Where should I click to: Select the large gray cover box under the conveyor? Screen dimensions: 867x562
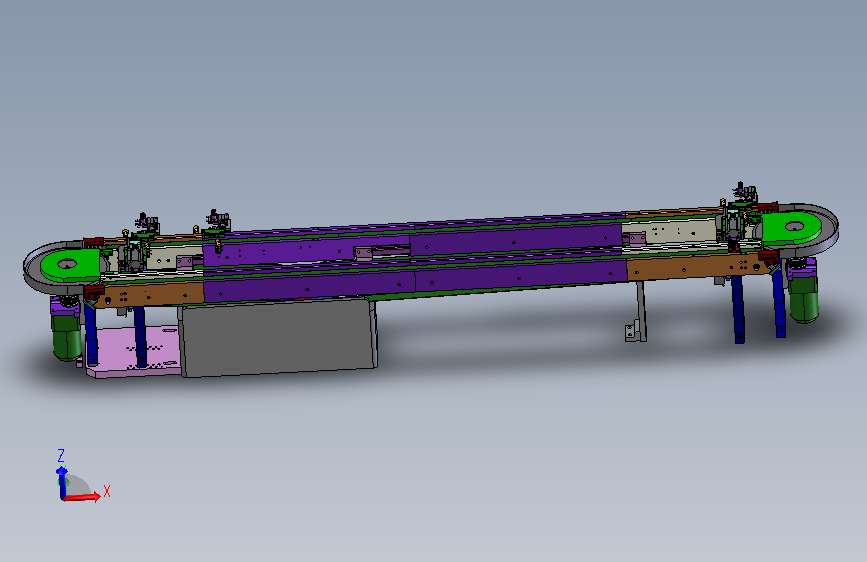(278, 337)
